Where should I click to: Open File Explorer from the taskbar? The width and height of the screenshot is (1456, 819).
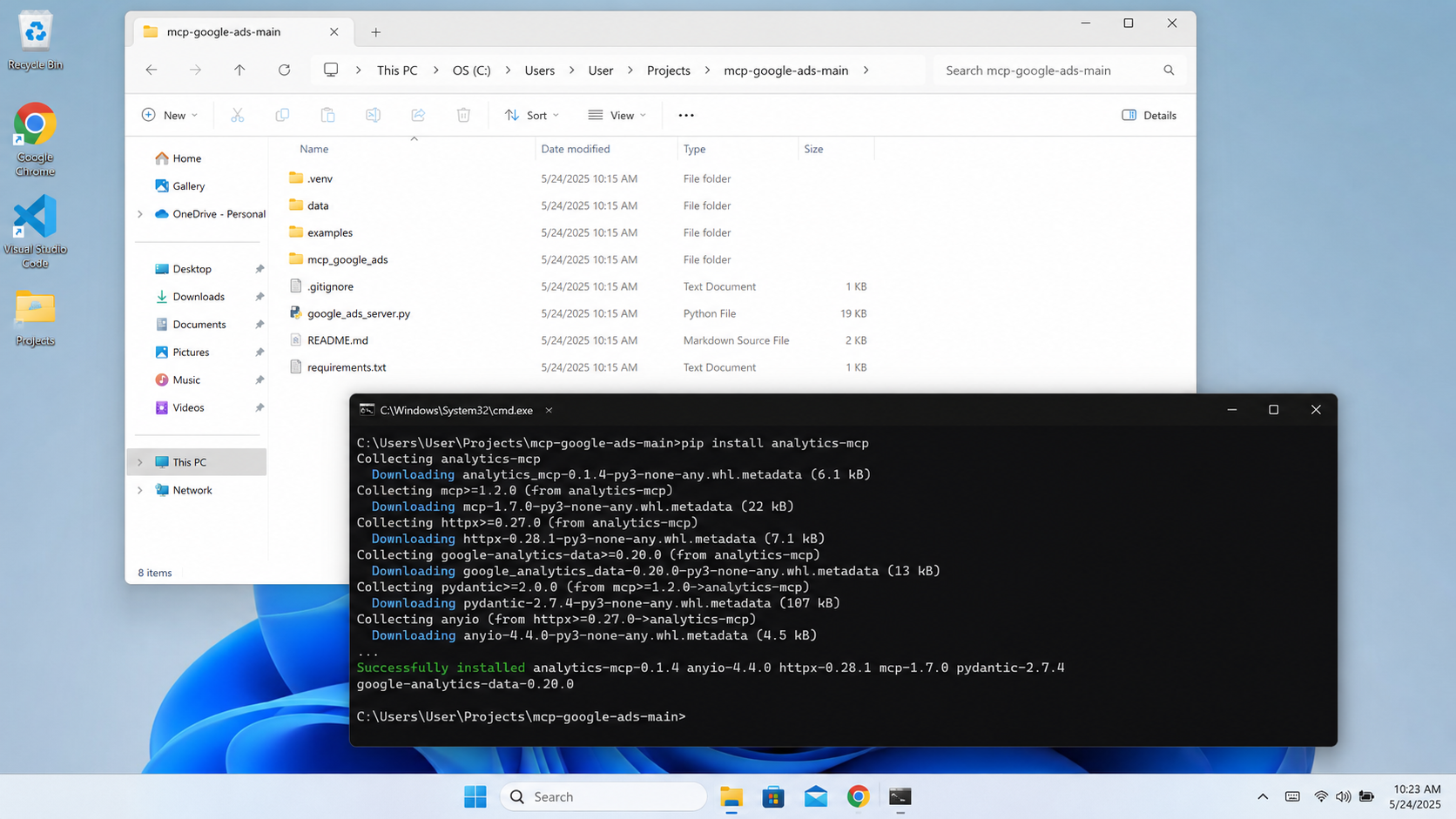pyautogui.click(x=731, y=796)
